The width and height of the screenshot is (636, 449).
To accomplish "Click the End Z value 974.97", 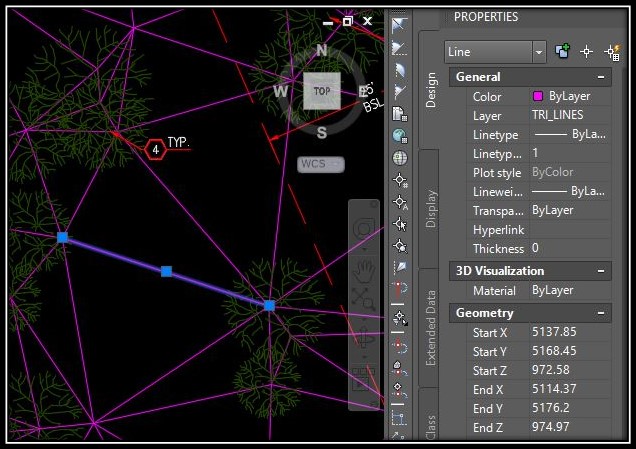I will (x=551, y=427).
